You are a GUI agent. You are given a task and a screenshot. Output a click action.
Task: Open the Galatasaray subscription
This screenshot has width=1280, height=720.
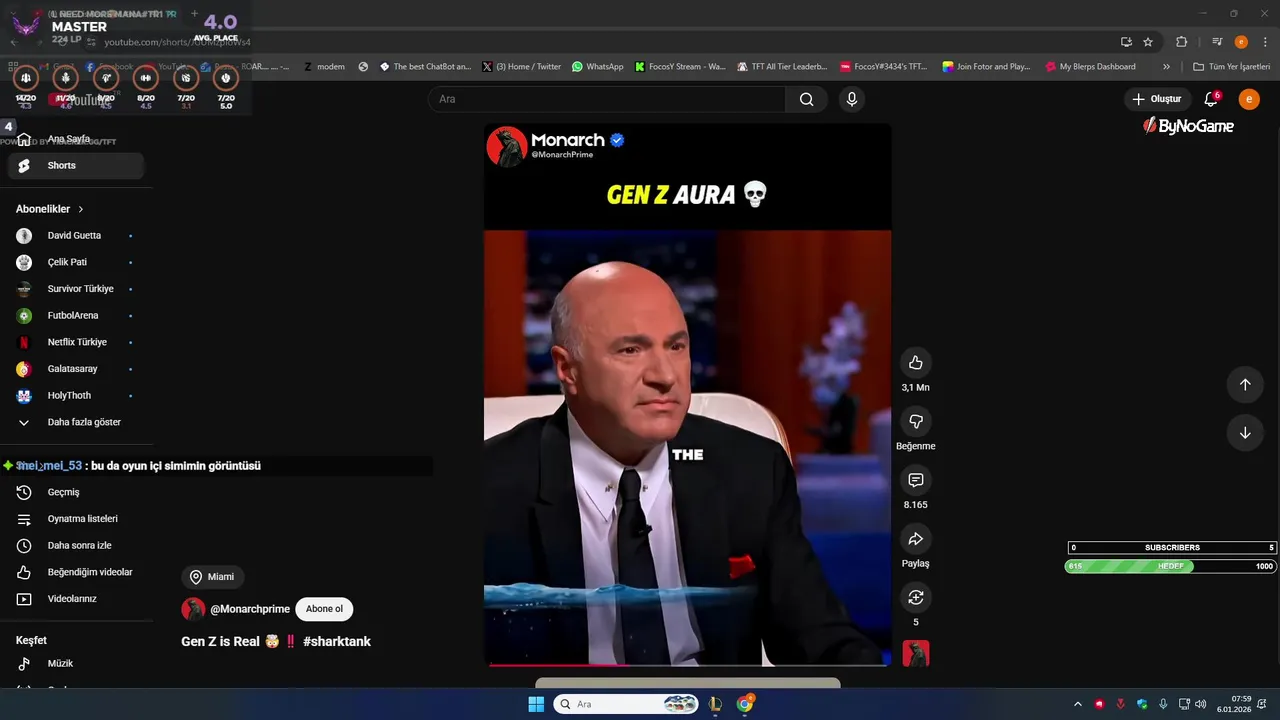pyautogui.click(x=76, y=369)
